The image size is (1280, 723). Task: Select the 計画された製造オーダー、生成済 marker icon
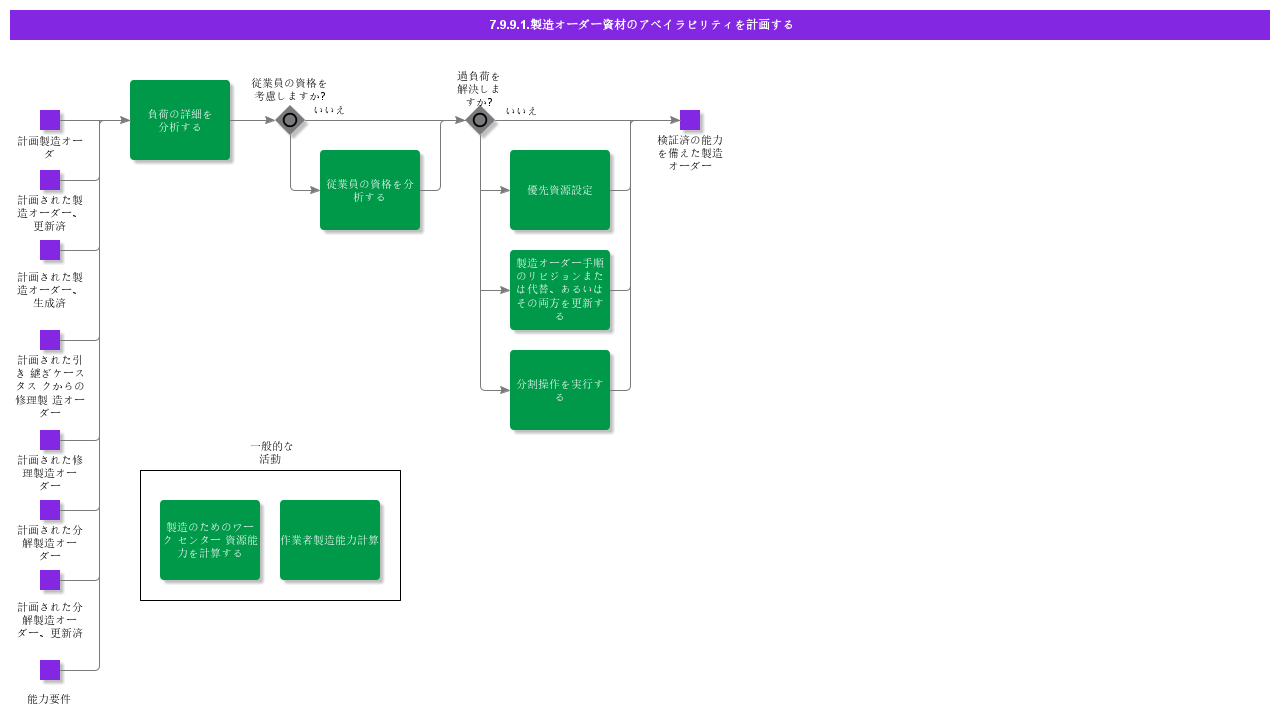point(50,250)
